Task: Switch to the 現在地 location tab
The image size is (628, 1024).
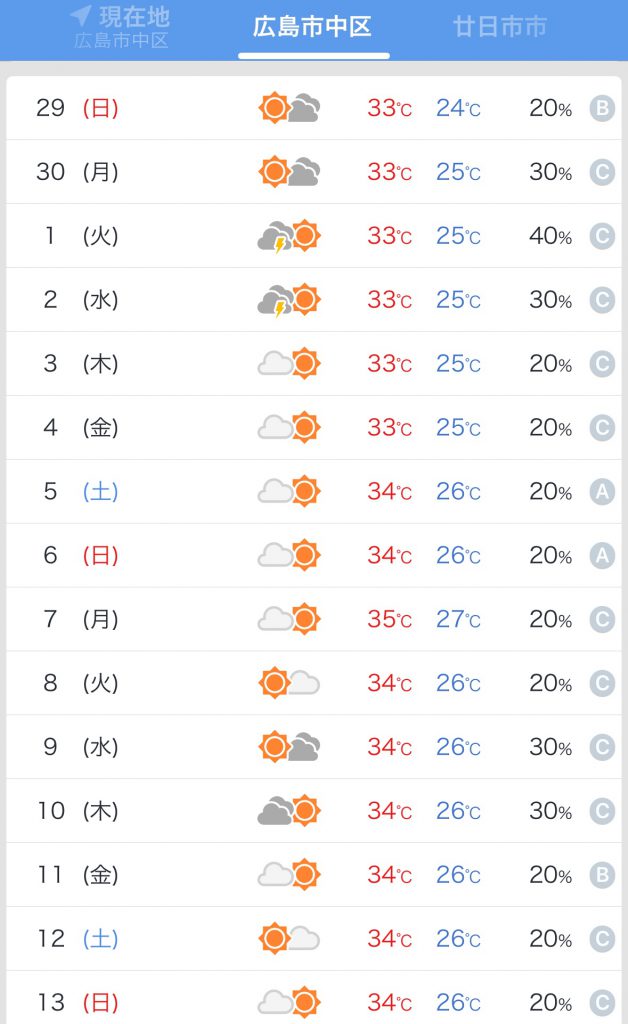Action: (x=121, y=27)
